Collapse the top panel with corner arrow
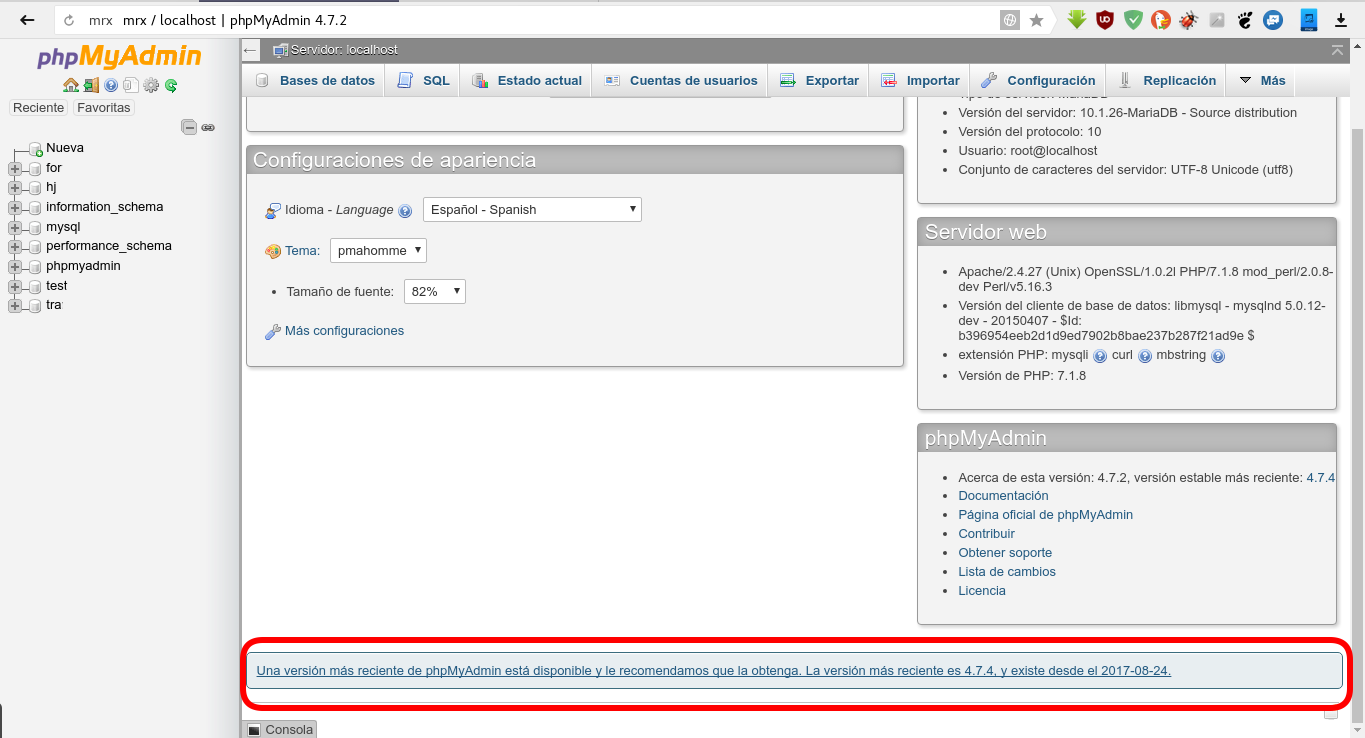The image size is (1365, 738). (1337, 50)
